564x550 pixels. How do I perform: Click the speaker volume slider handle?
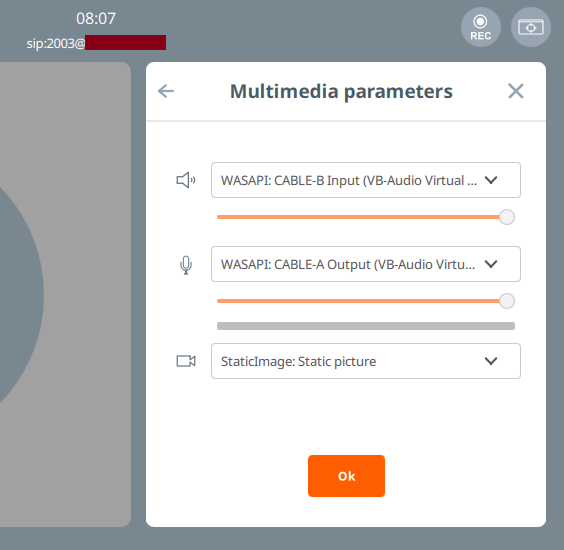click(507, 217)
